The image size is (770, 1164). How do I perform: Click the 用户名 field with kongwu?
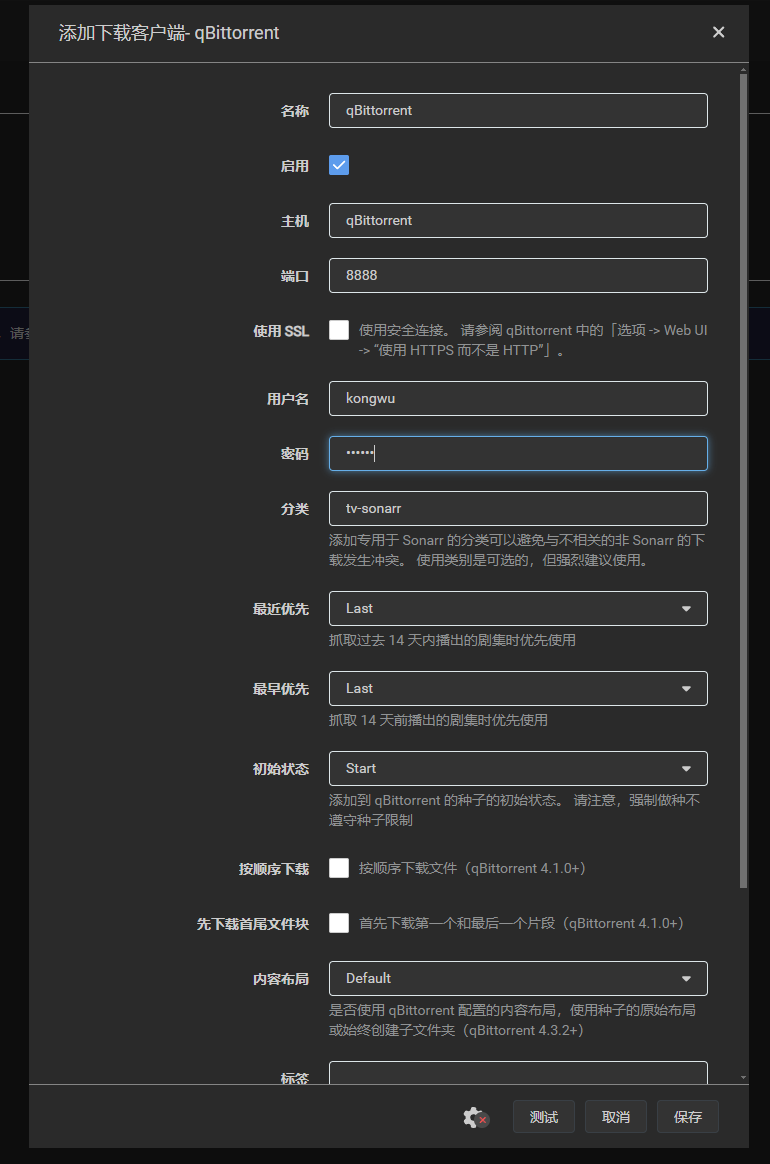point(518,399)
